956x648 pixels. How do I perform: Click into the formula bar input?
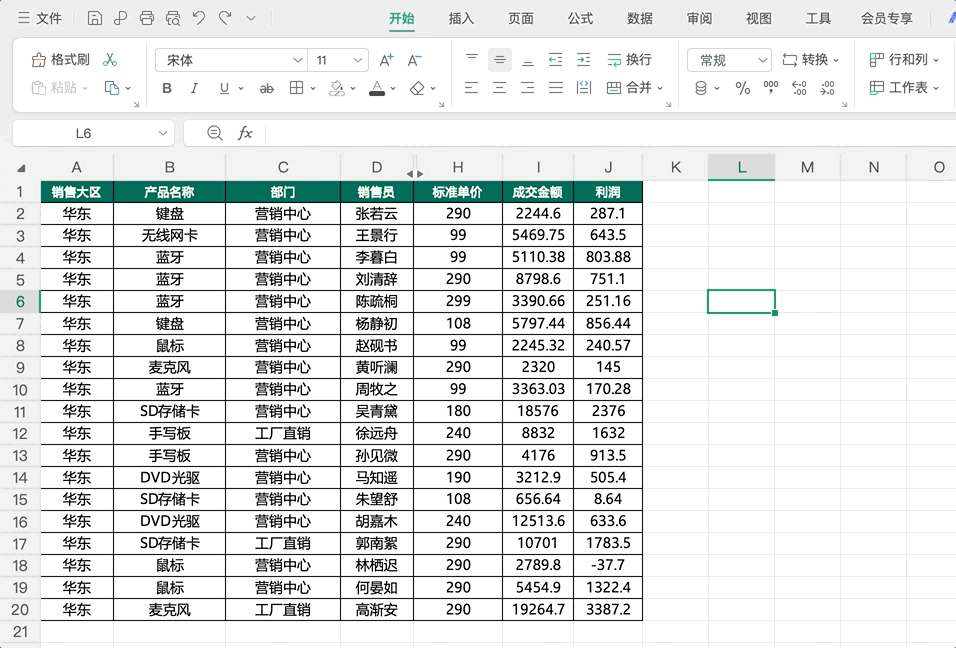(610, 133)
